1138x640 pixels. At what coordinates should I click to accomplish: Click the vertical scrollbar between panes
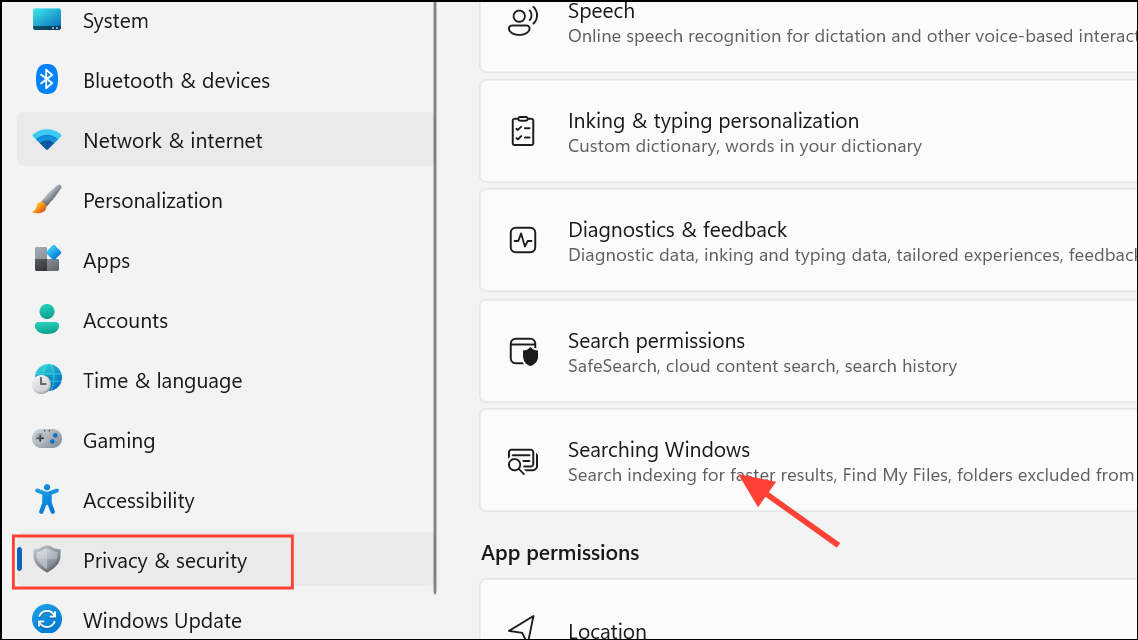(437, 300)
